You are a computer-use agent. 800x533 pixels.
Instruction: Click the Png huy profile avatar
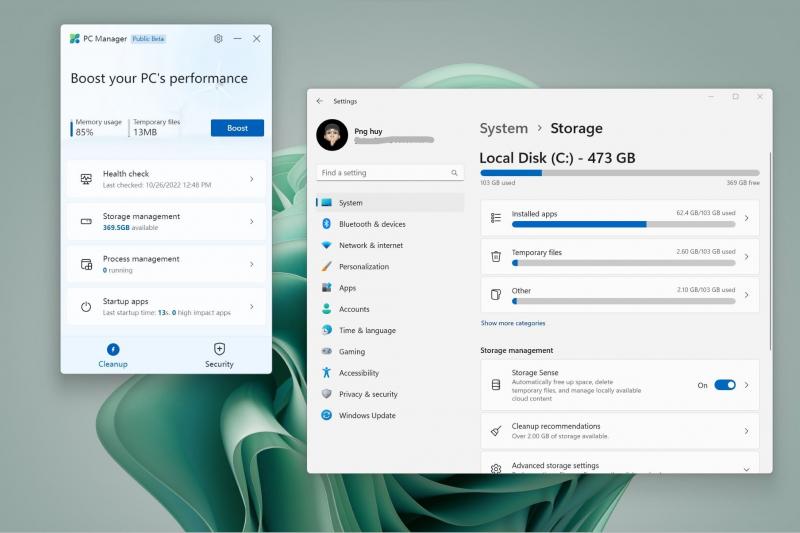click(332, 135)
